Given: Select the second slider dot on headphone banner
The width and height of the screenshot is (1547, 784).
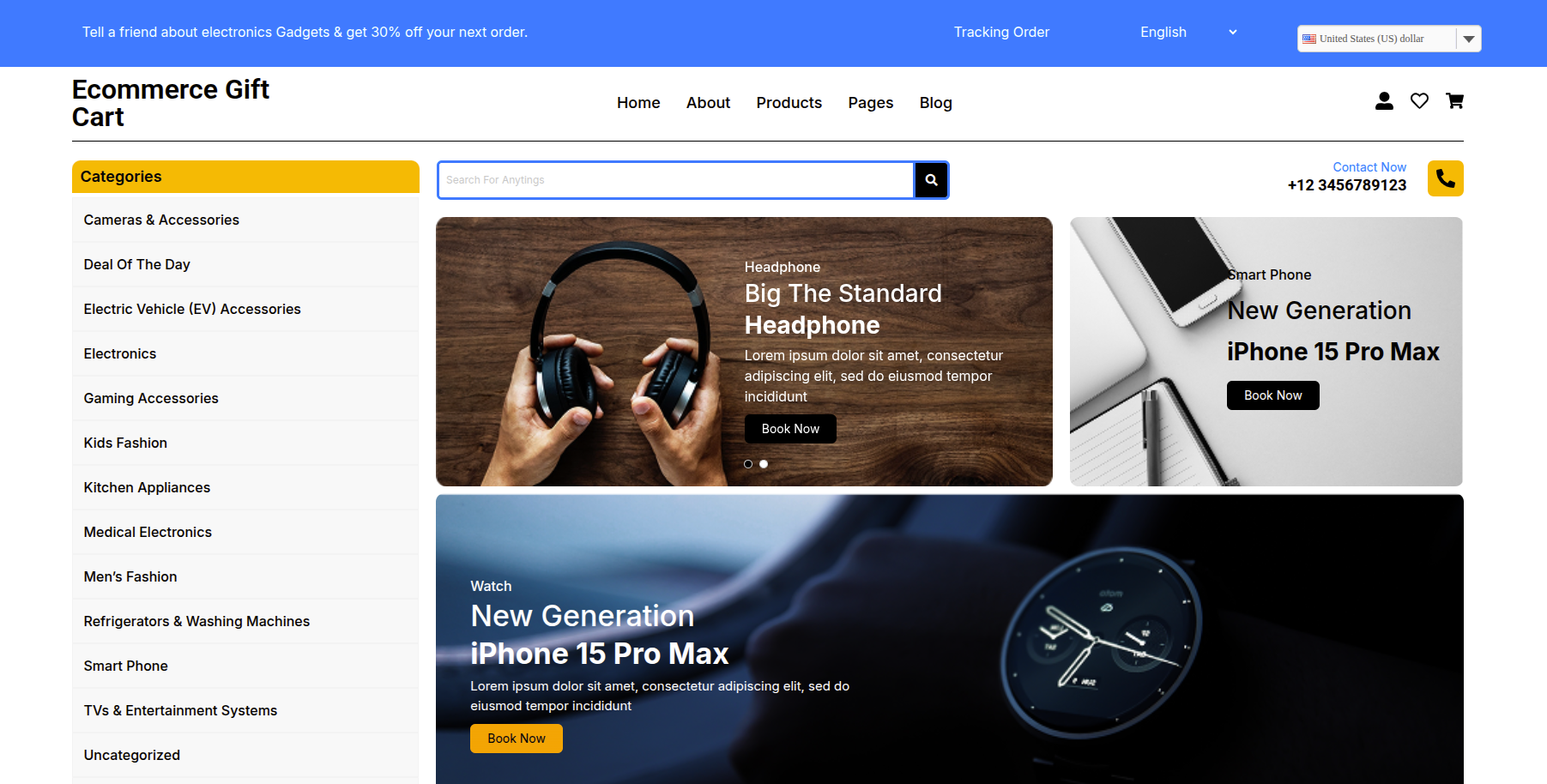Looking at the screenshot, I should [764, 464].
